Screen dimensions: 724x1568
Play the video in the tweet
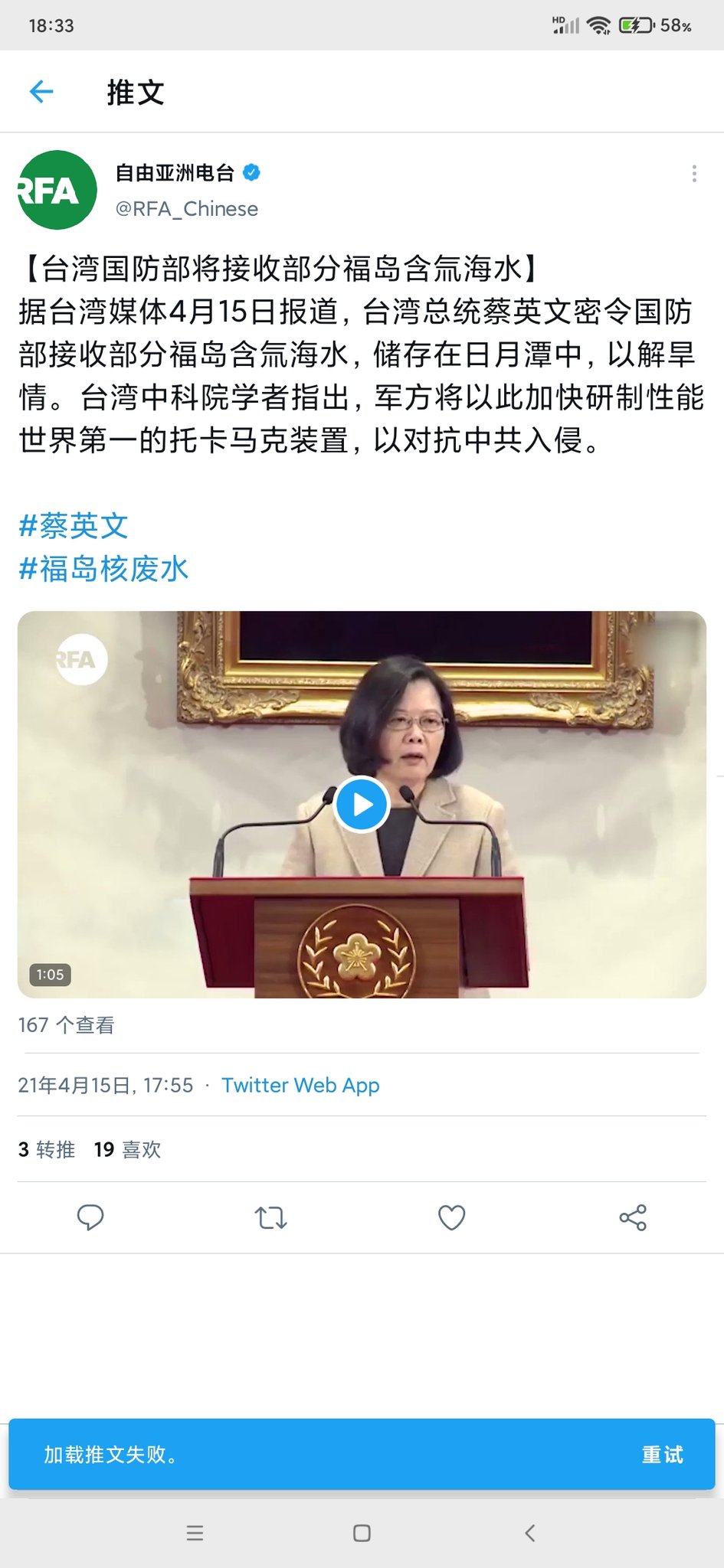point(362,804)
